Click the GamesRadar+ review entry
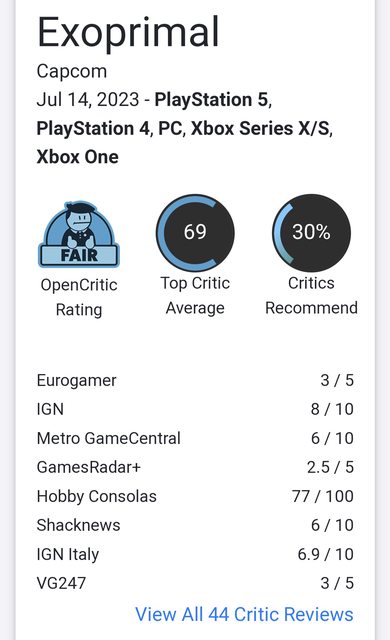This screenshot has height=640, width=390. 195,467
